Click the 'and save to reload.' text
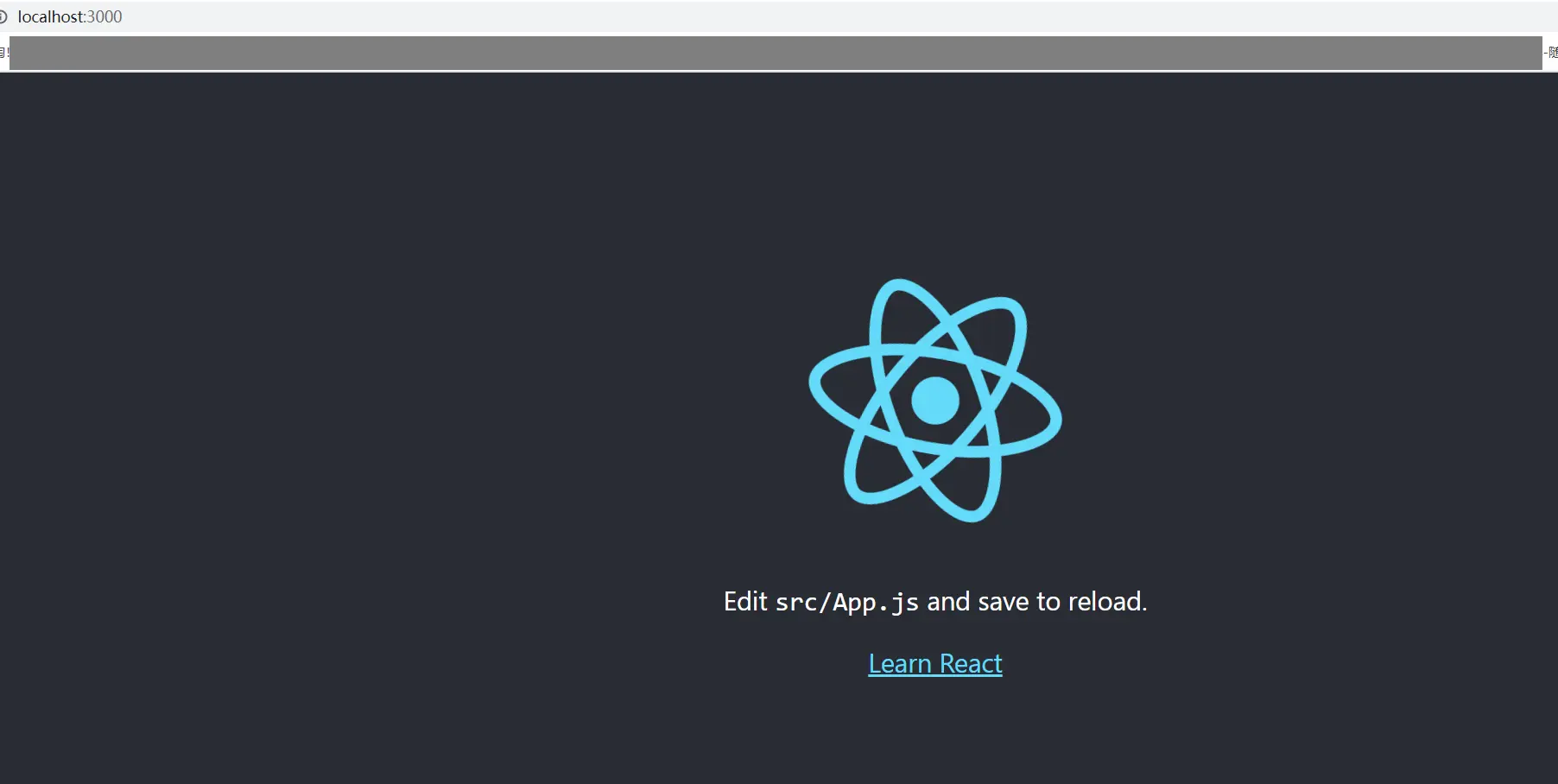Viewport: 1558px width, 784px height. click(x=1037, y=601)
